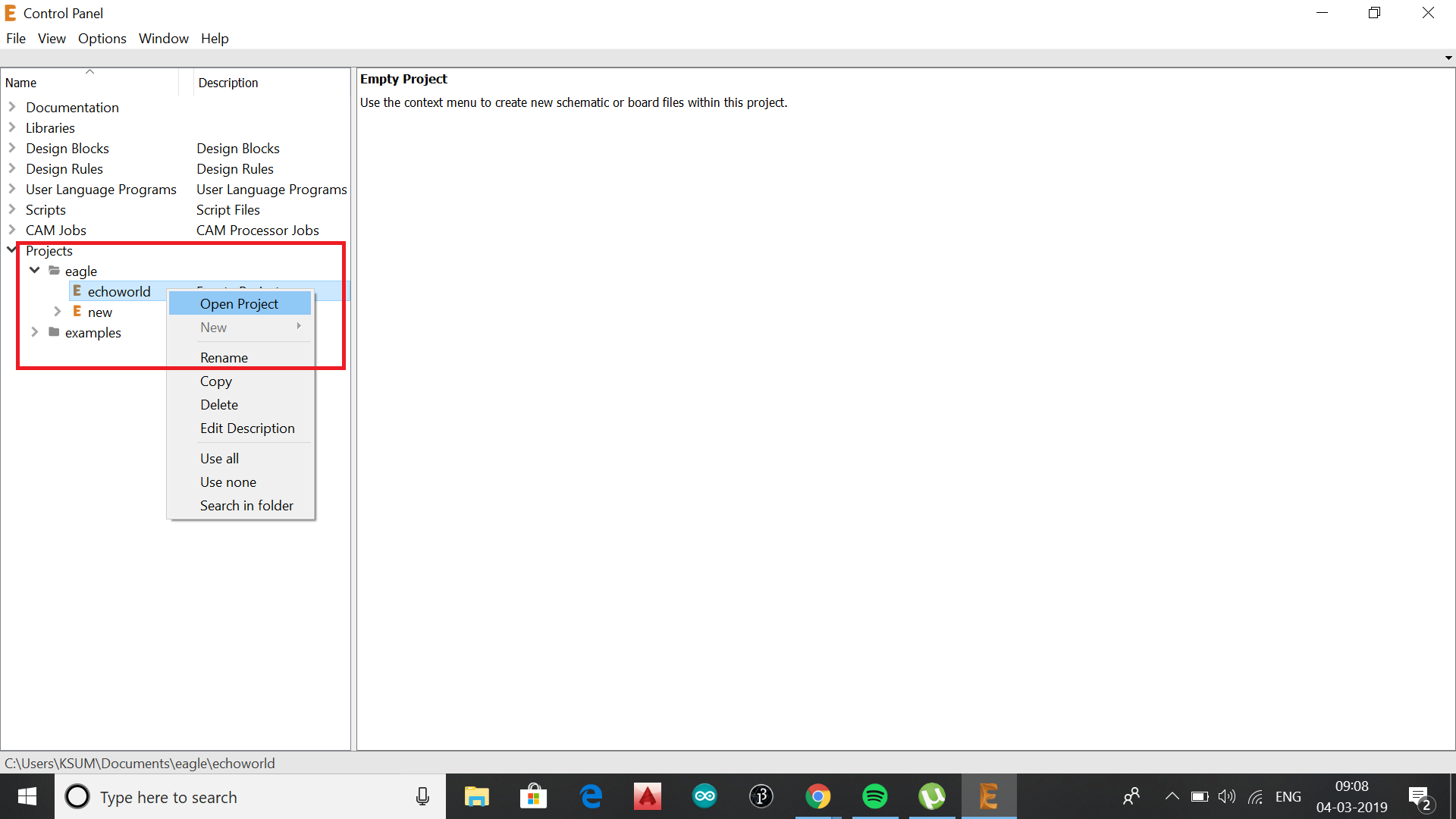Click the examples folder icon
This screenshot has width=1456, height=819.
click(54, 332)
